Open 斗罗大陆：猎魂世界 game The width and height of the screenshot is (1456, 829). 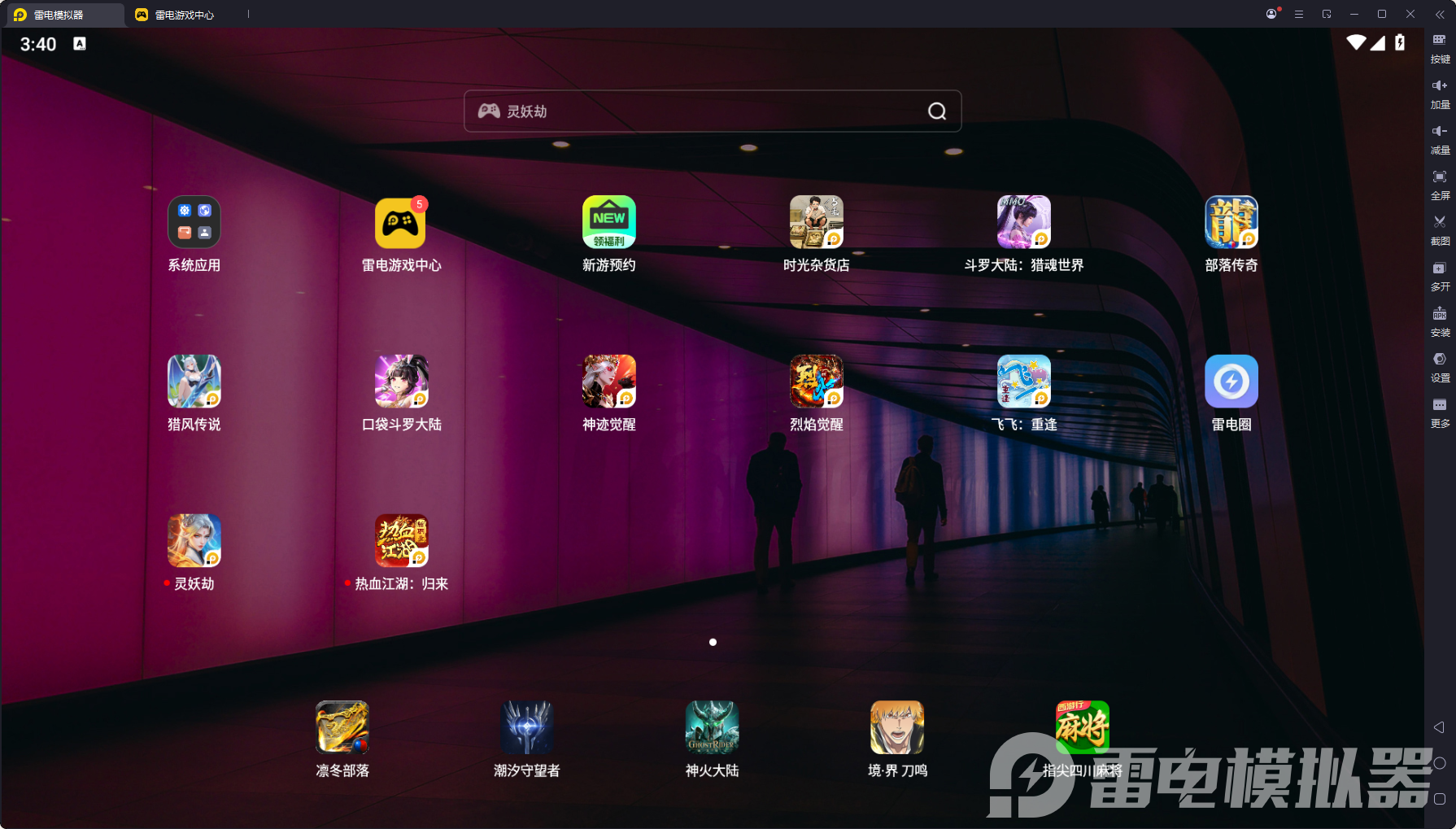pyautogui.click(x=1023, y=222)
